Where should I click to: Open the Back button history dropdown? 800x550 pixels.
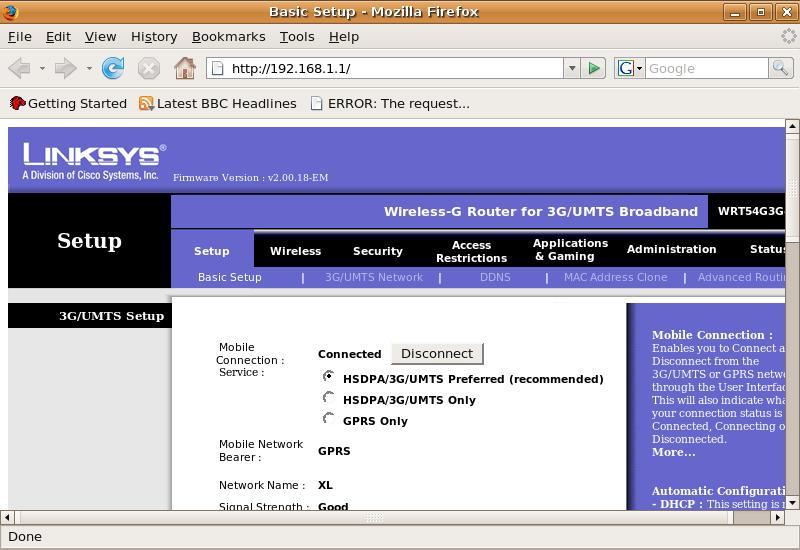click(x=42, y=68)
